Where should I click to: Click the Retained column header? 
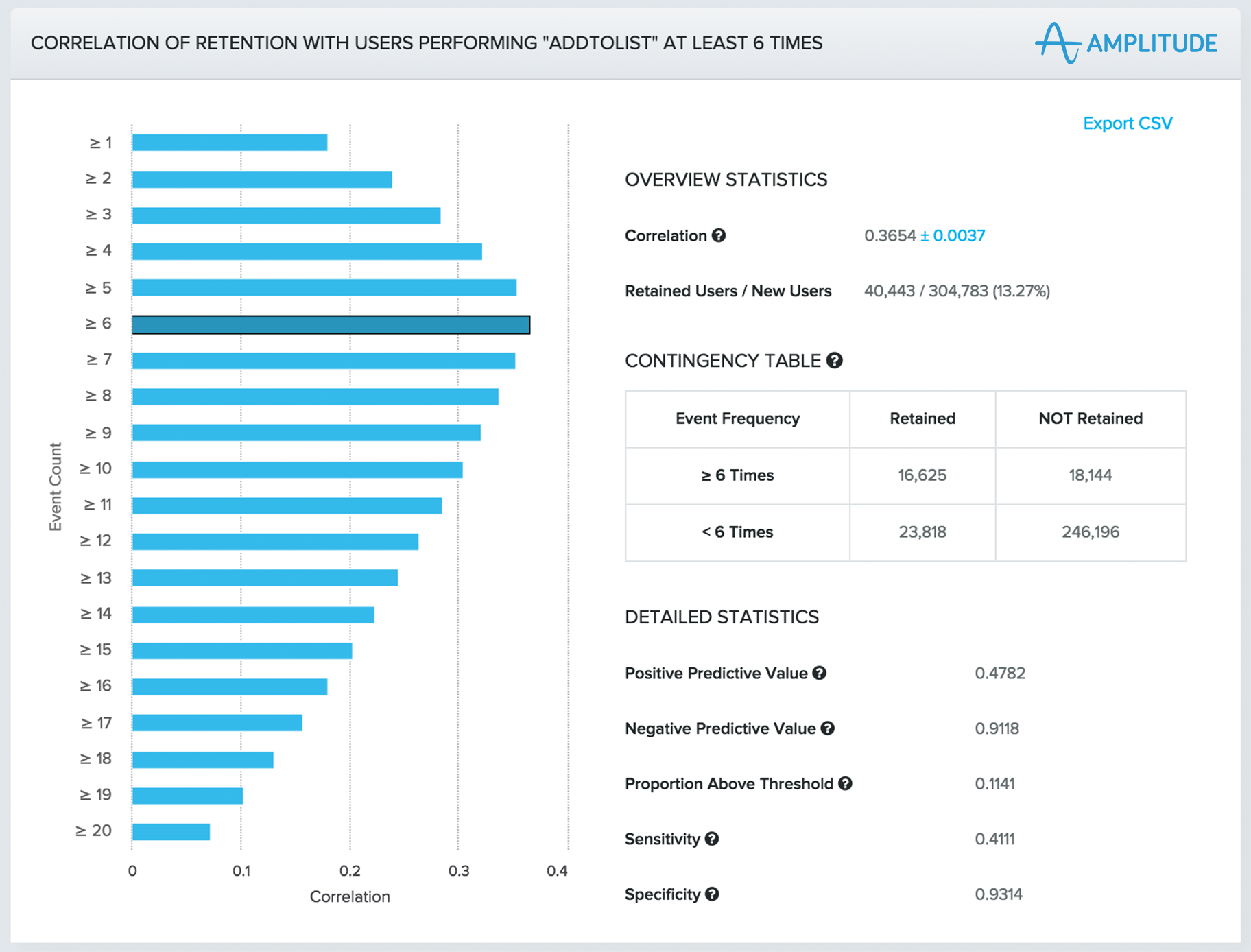pyautogui.click(x=922, y=418)
